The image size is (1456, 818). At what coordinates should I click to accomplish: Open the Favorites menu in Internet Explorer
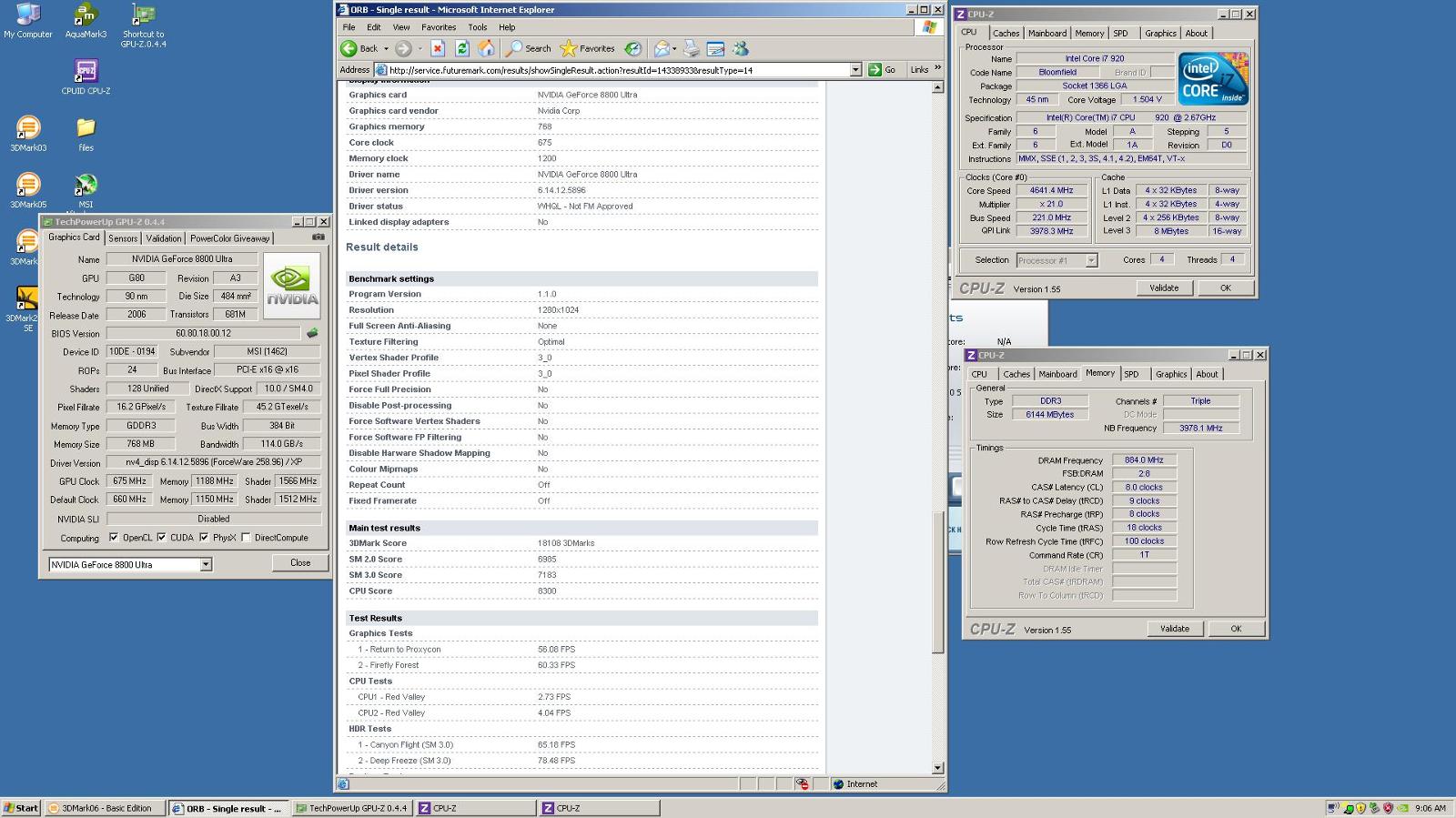point(439,27)
